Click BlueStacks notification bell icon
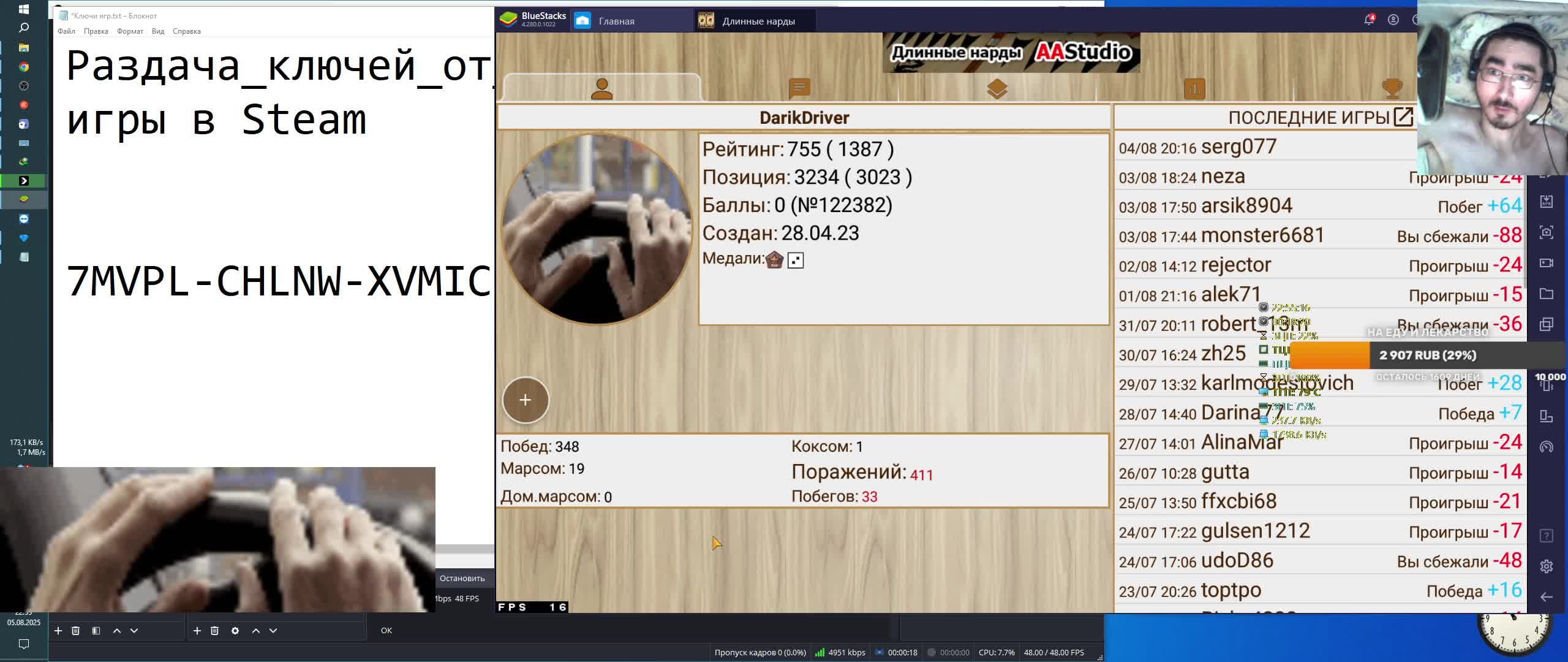 tap(1368, 20)
